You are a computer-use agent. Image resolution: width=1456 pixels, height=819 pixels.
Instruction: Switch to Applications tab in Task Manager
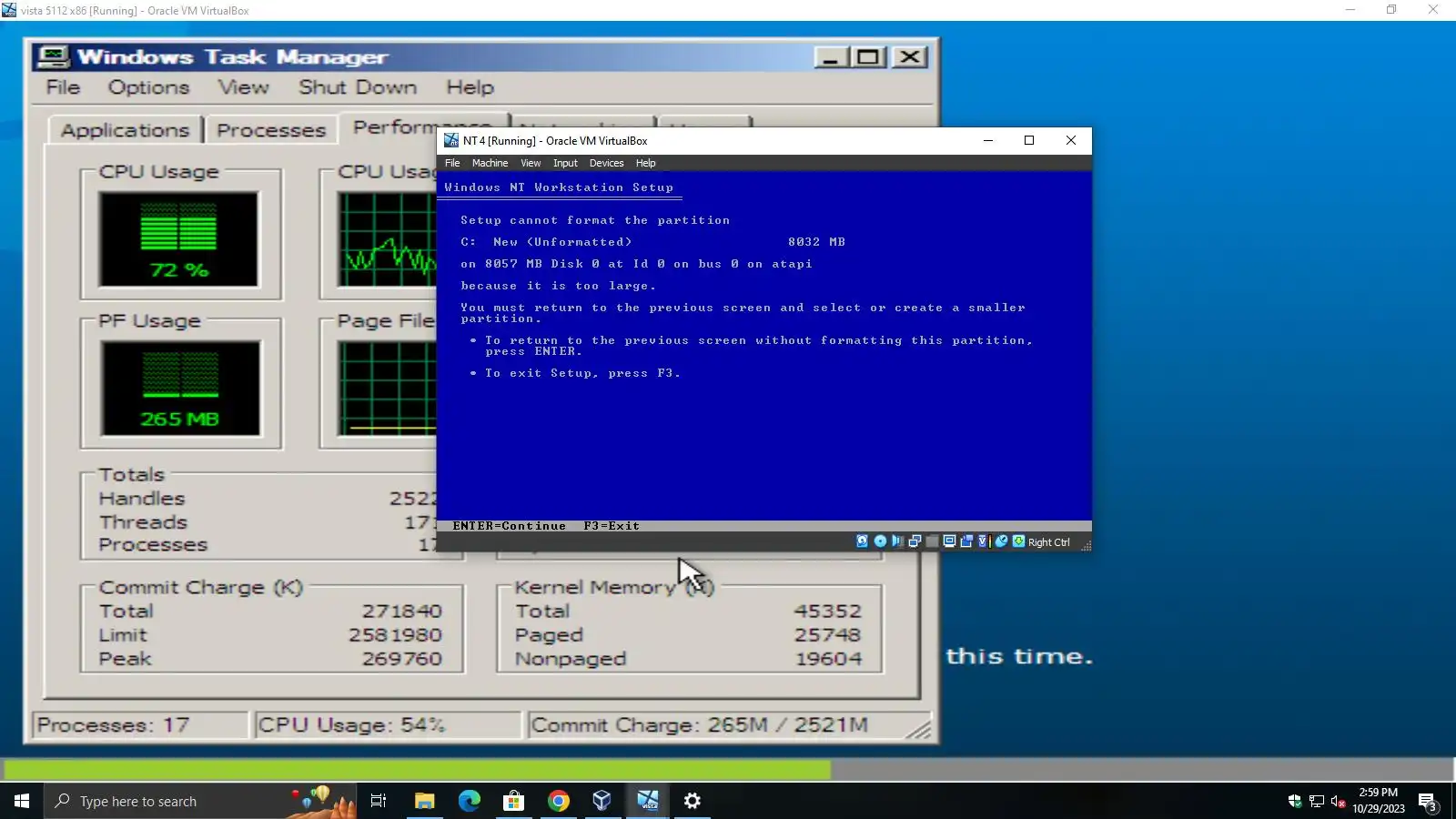pyautogui.click(x=125, y=130)
